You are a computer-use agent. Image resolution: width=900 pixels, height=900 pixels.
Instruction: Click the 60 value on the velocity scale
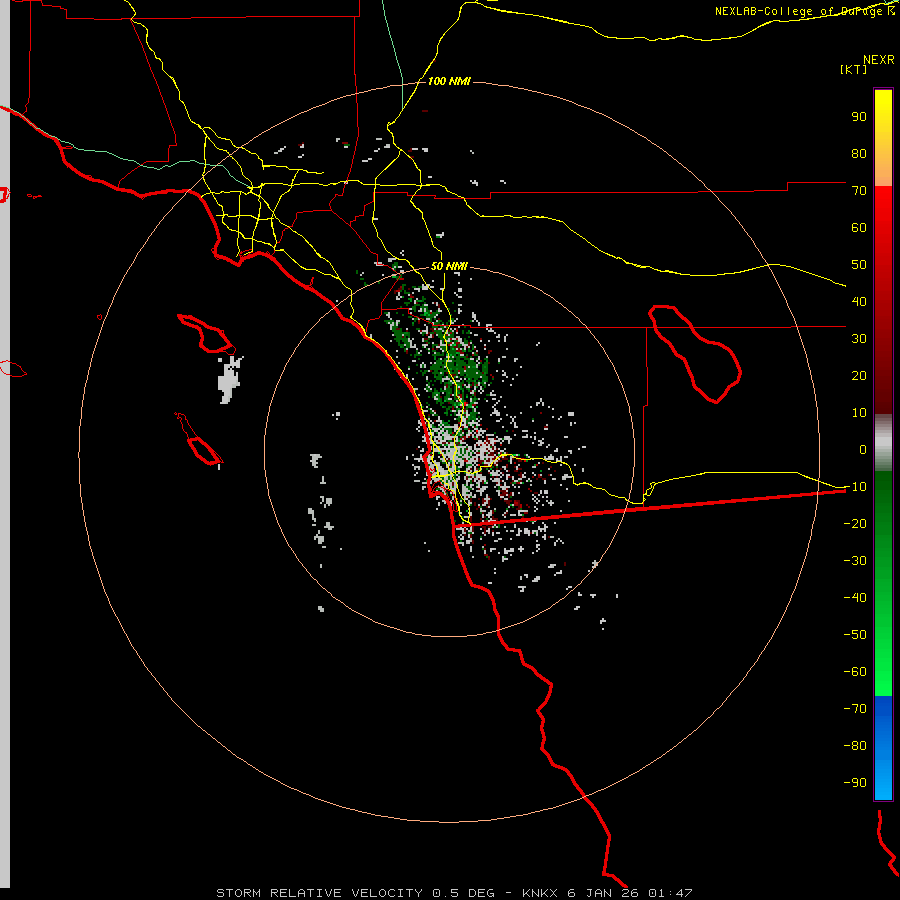(x=859, y=227)
